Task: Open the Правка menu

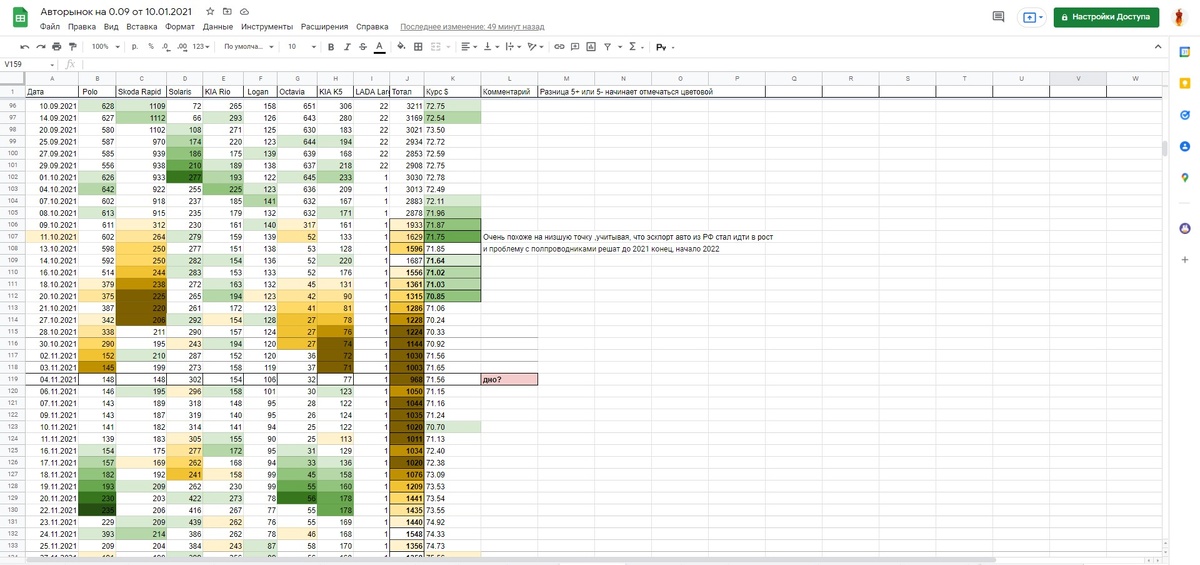Action: click(82, 27)
